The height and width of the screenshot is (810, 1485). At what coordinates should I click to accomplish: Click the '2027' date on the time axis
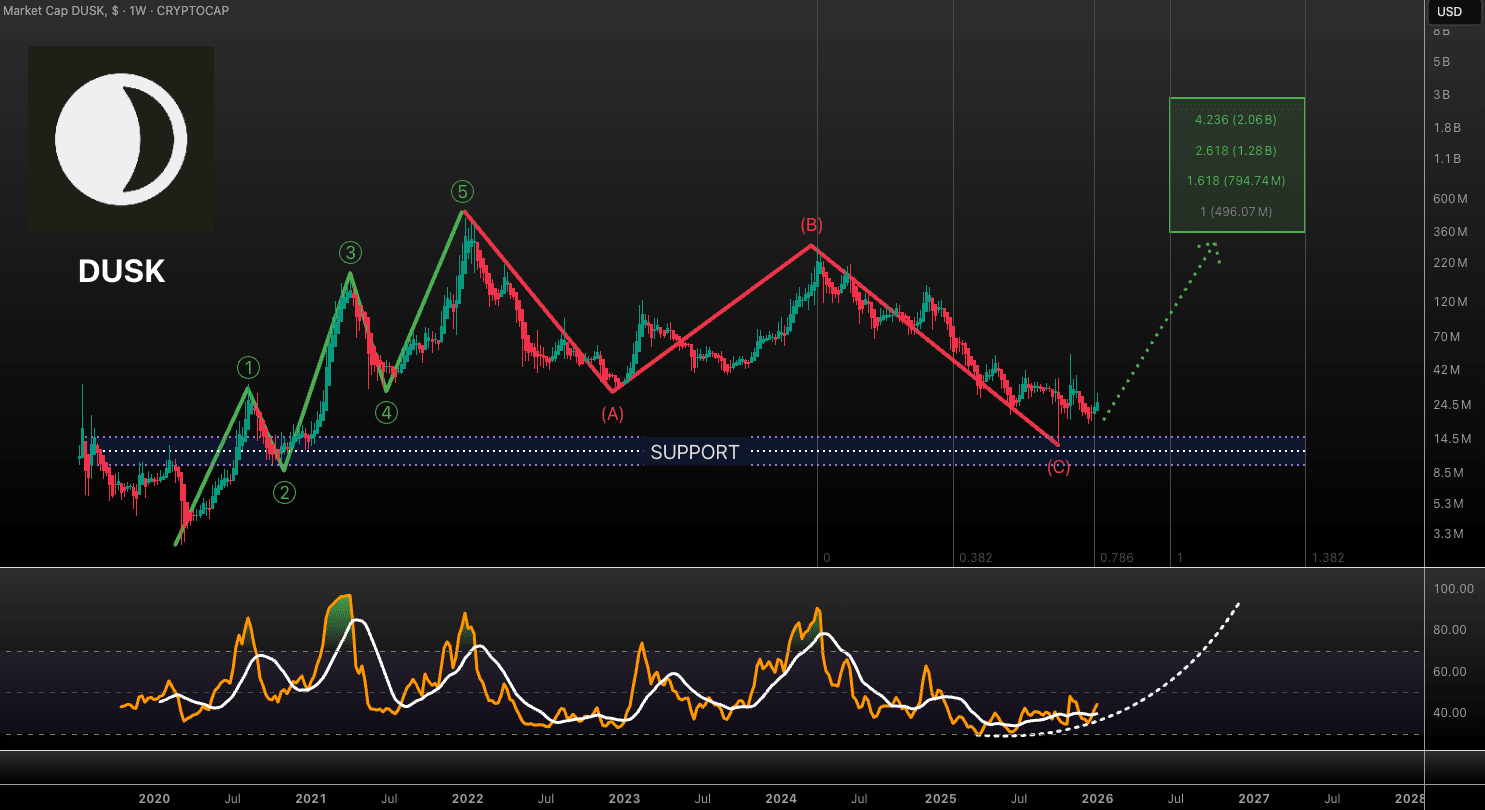pyautogui.click(x=1254, y=799)
